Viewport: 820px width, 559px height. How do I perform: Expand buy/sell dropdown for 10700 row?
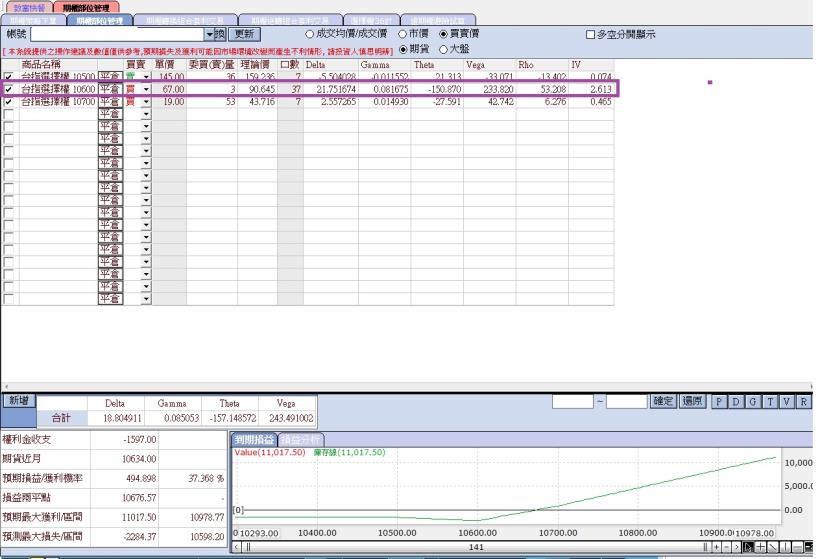[x=146, y=102]
